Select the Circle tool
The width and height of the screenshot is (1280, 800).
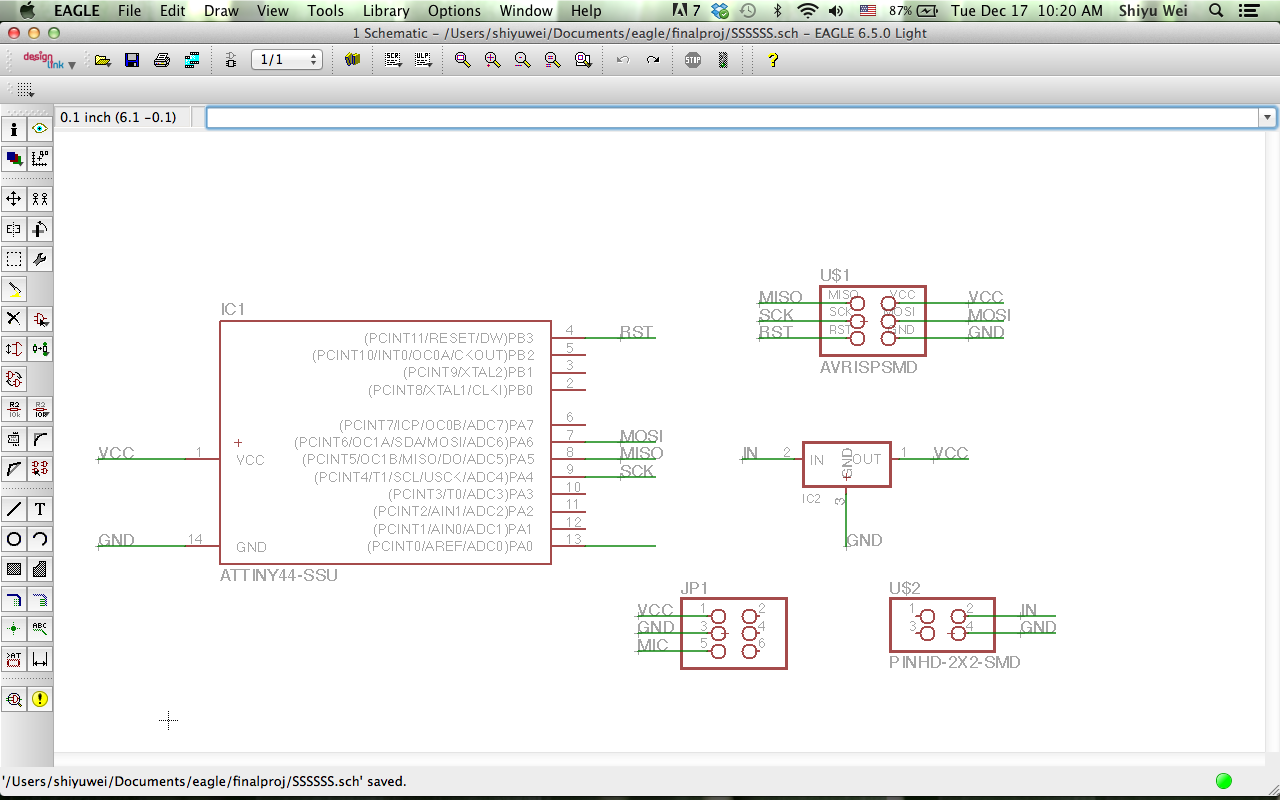click(14, 539)
